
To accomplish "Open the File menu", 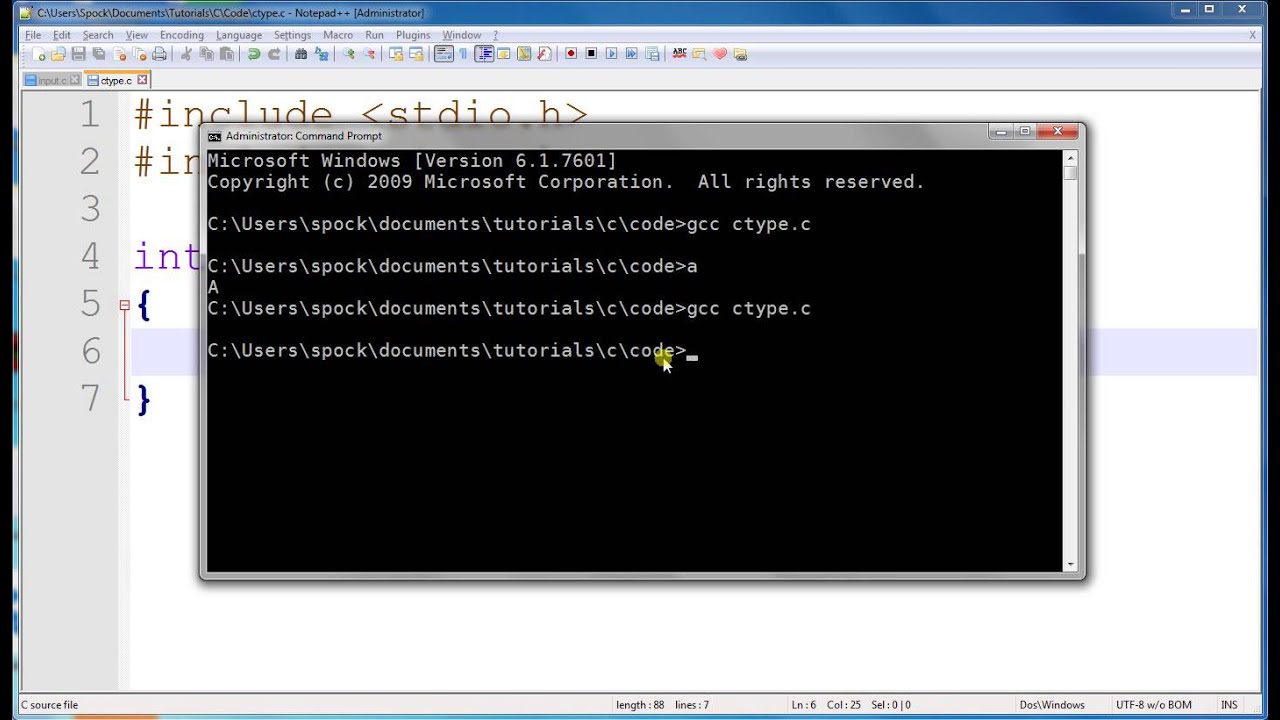I will (x=33, y=35).
